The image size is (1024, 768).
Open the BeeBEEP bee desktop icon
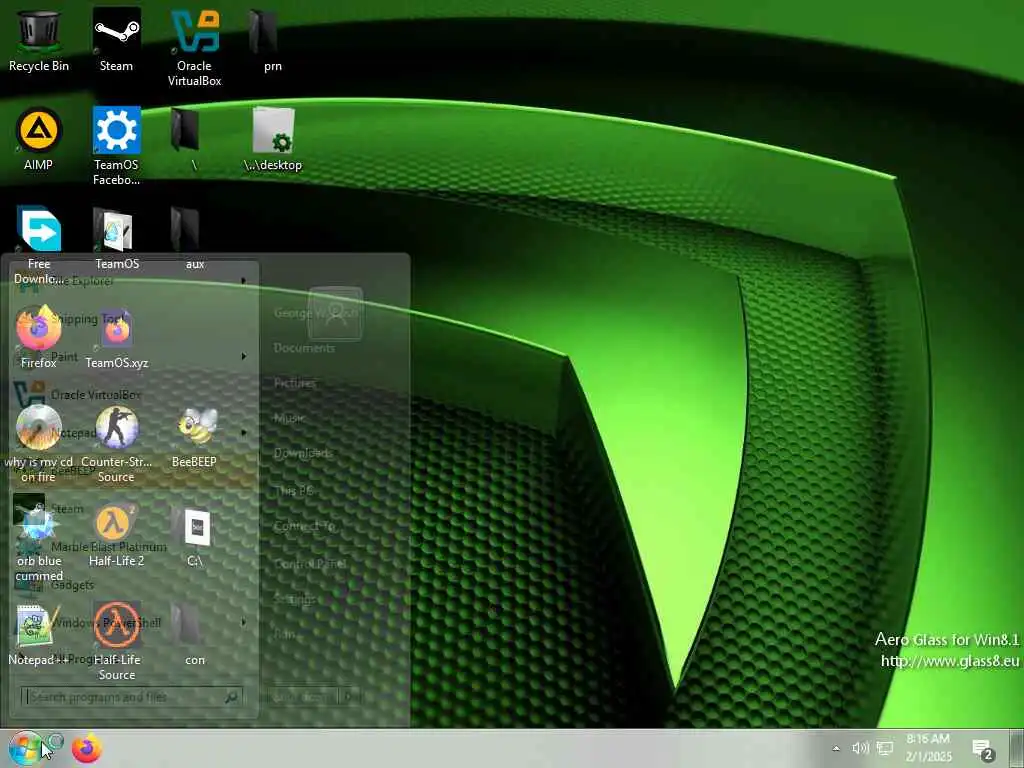pyautogui.click(x=195, y=436)
